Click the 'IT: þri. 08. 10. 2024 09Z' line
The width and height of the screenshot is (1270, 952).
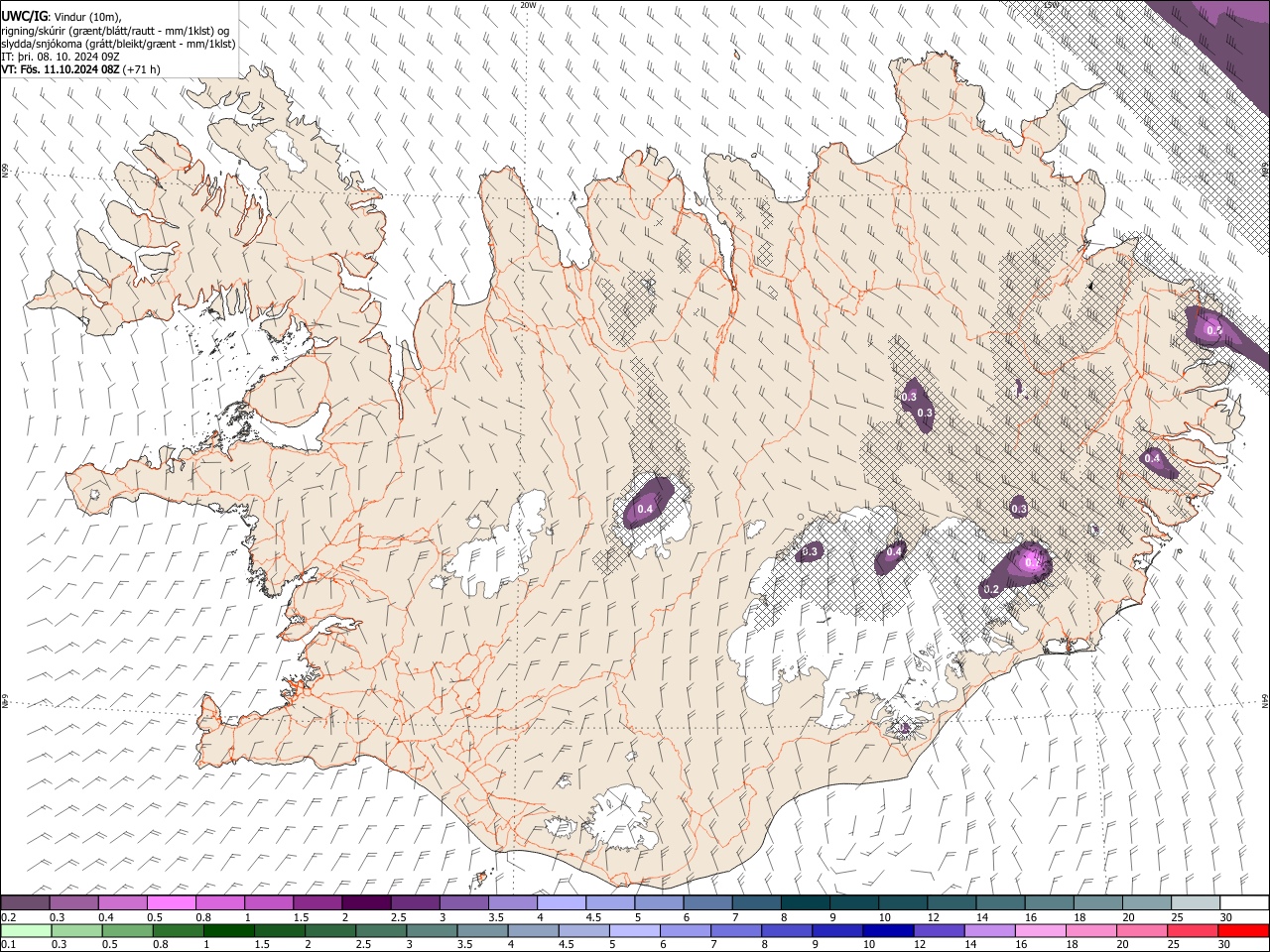pyautogui.click(x=60, y=57)
